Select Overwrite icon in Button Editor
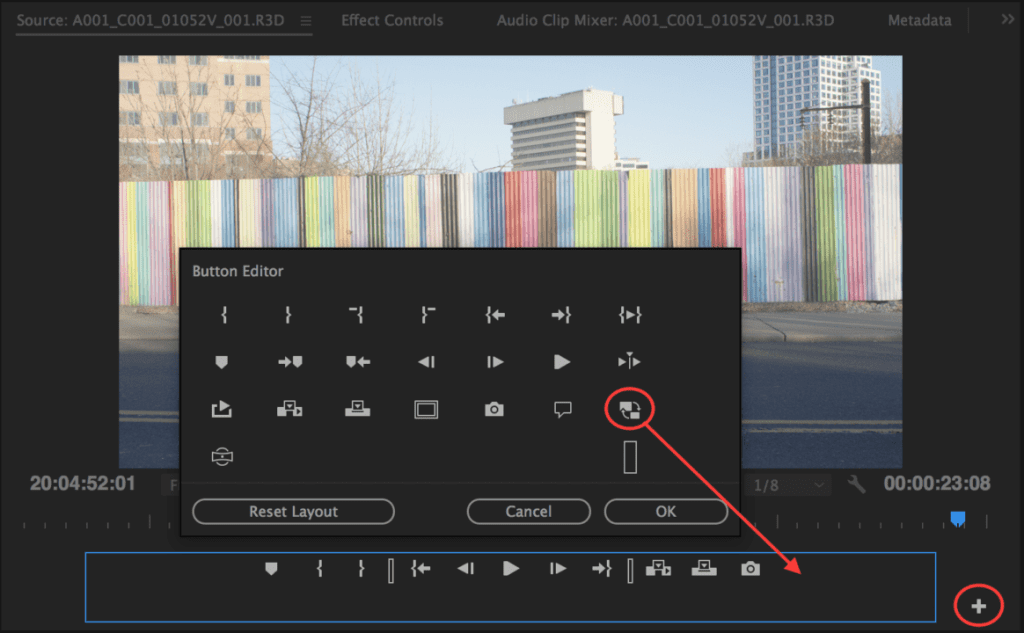1024x633 pixels. click(x=358, y=409)
